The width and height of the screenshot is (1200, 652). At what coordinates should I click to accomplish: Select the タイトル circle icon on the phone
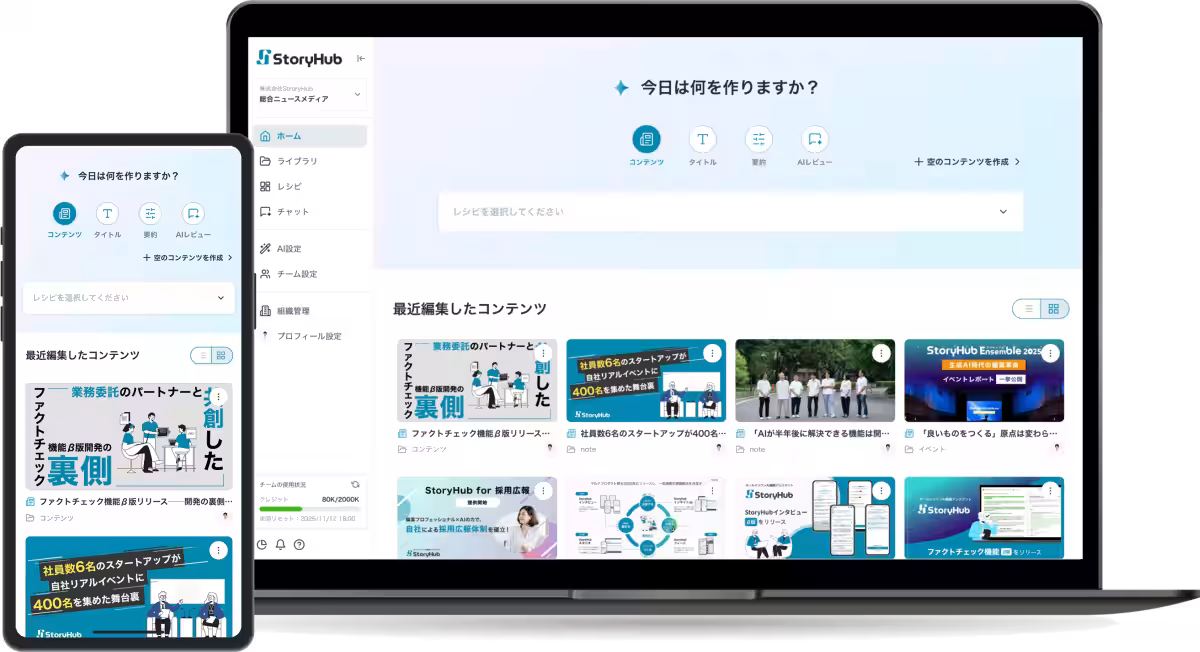107,213
